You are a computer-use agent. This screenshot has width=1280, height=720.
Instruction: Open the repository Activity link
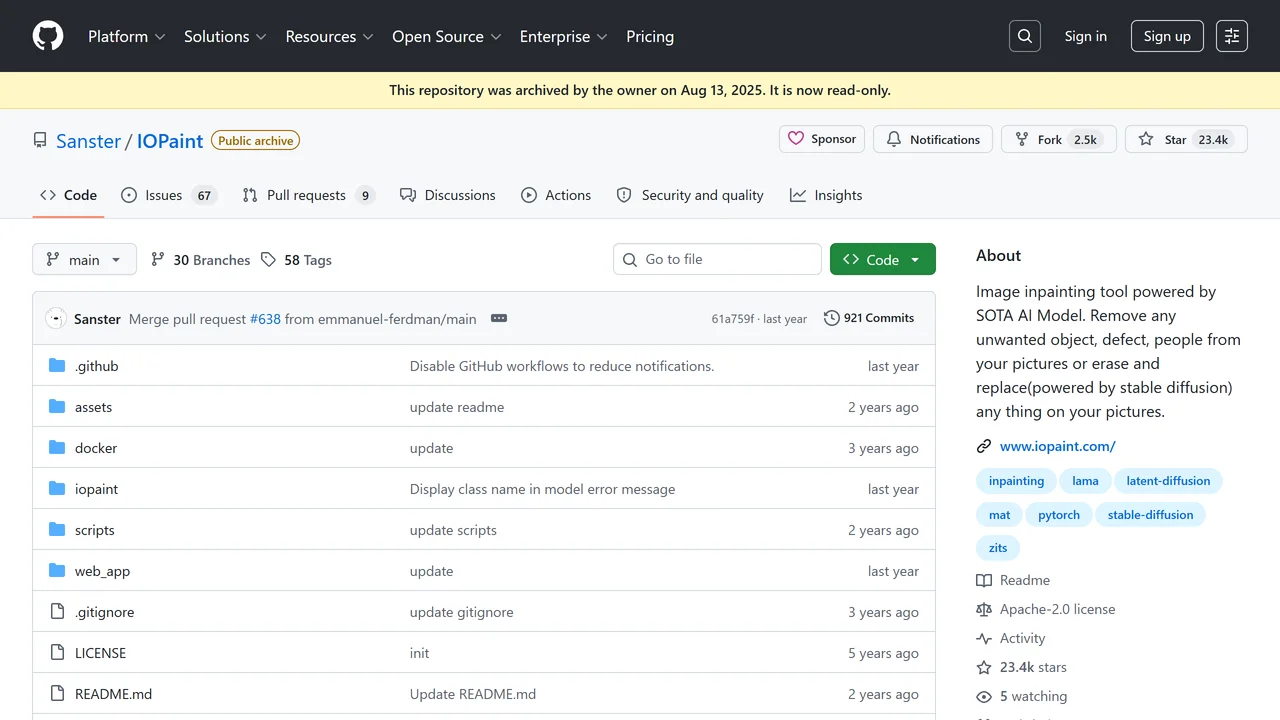pyautogui.click(x=1011, y=638)
